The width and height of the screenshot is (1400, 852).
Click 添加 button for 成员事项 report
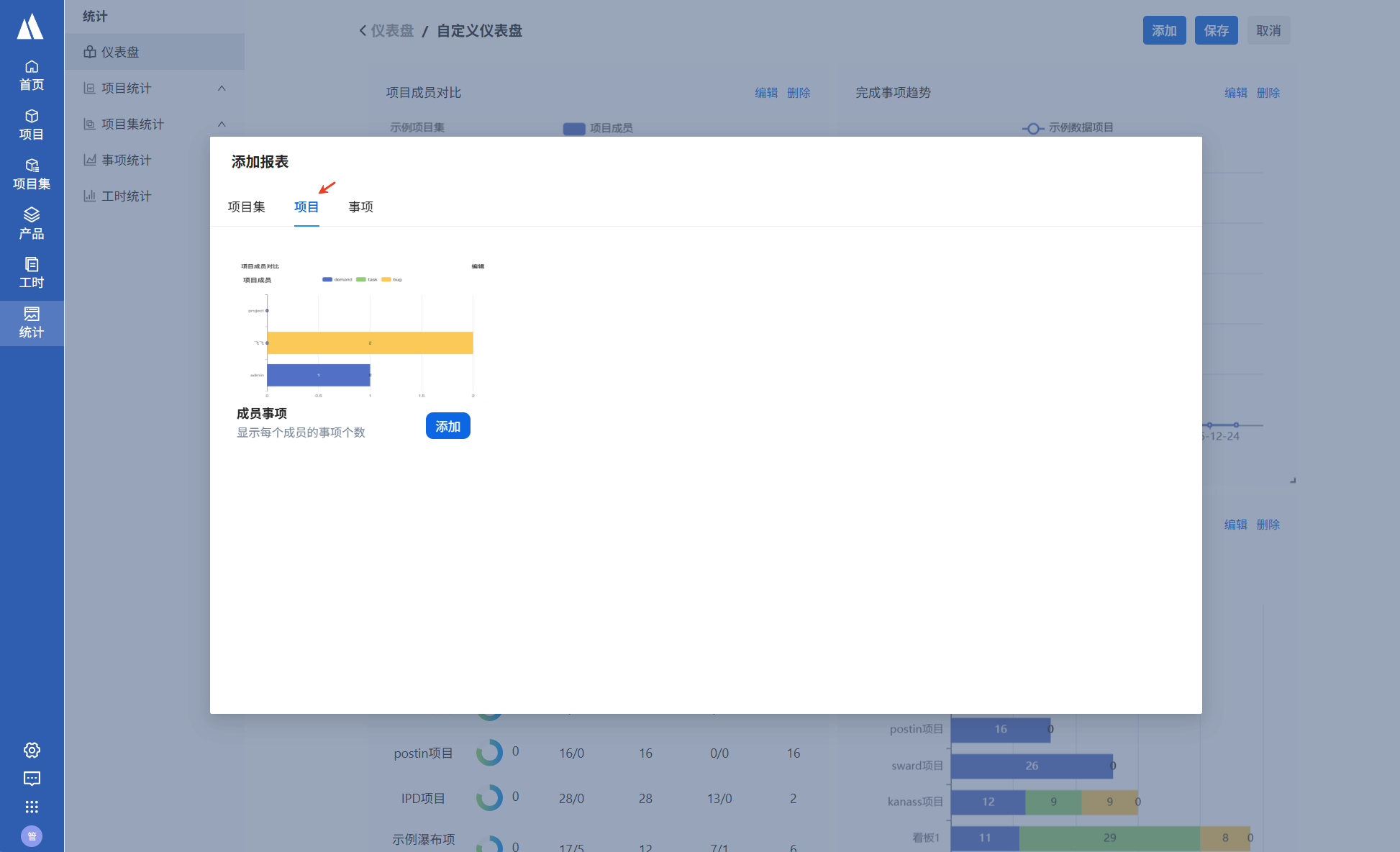point(447,426)
